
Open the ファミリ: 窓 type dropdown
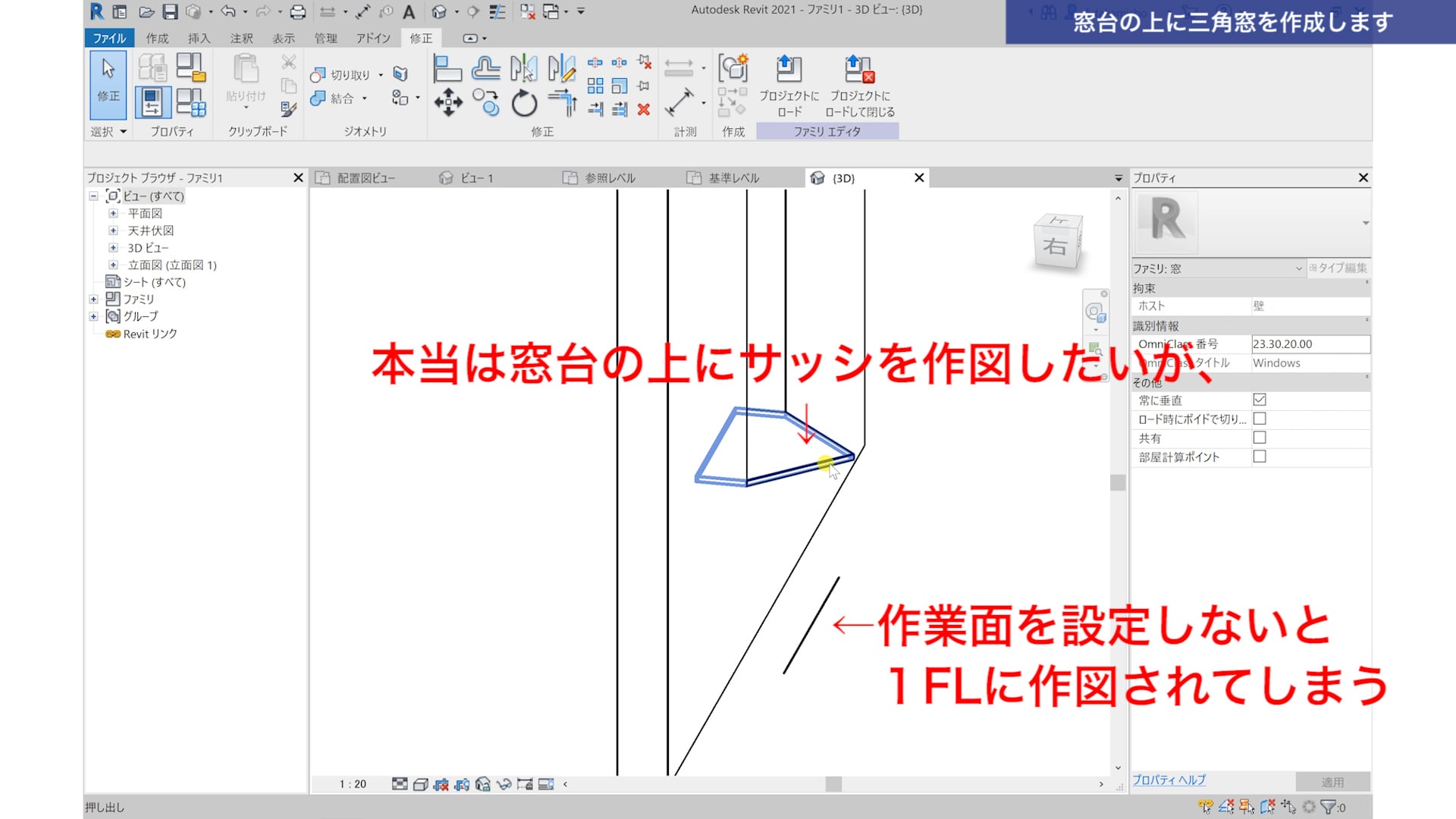[x=1298, y=268]
